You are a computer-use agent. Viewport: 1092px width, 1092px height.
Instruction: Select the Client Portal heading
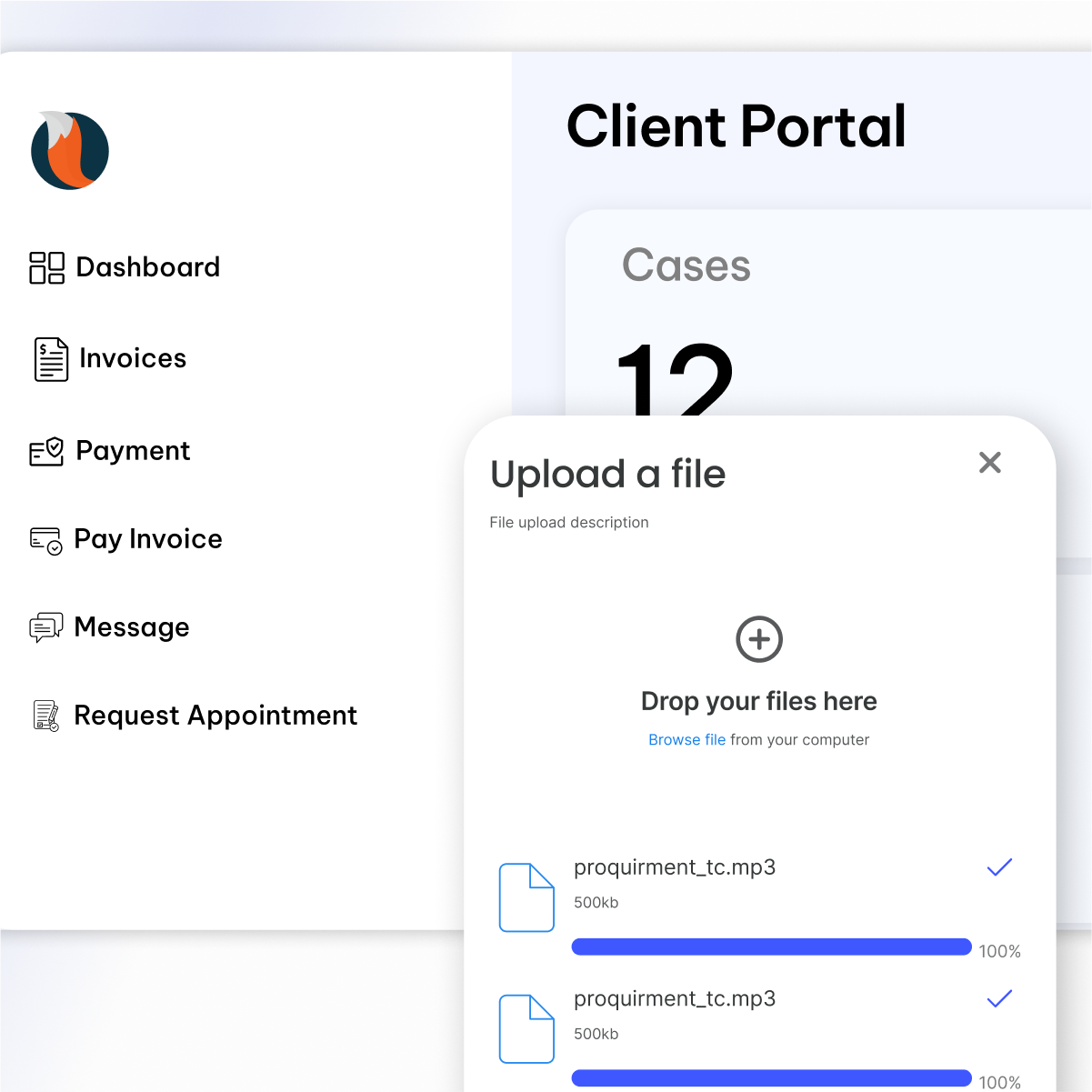[x=736, y=126]
